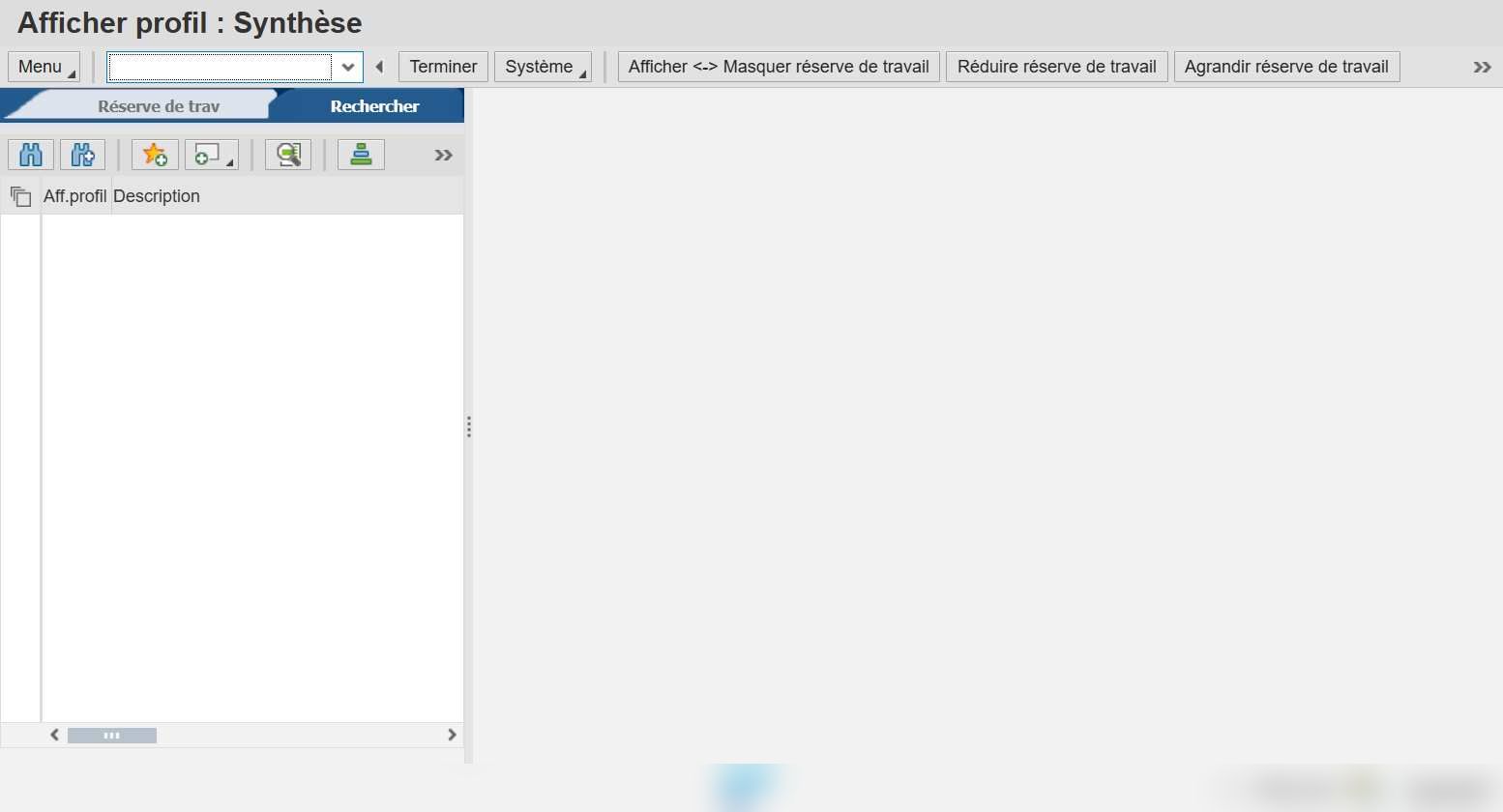Click the Find Next binoculars-plus icon
Screen dimensions: 1503x812
[83, 155]
